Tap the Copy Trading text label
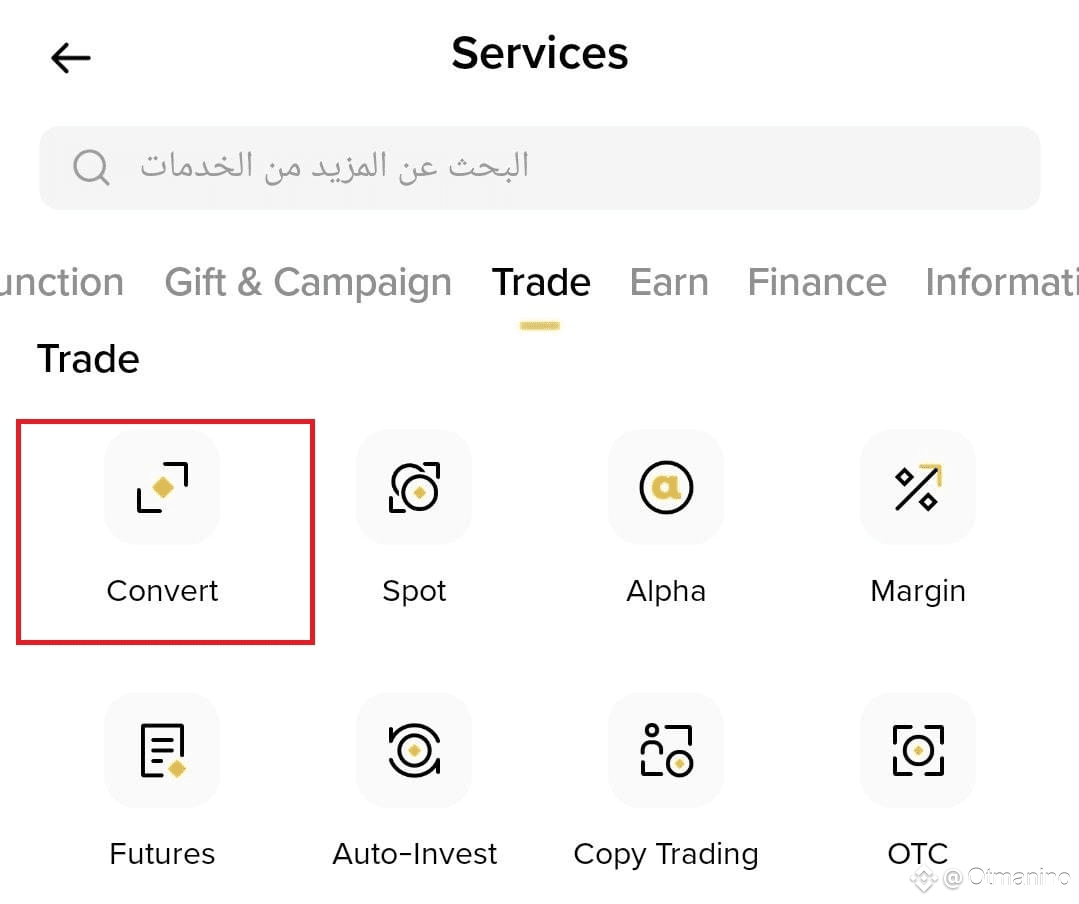Image resolution: width=1079 pixels, height=904 pixels. 666,854
